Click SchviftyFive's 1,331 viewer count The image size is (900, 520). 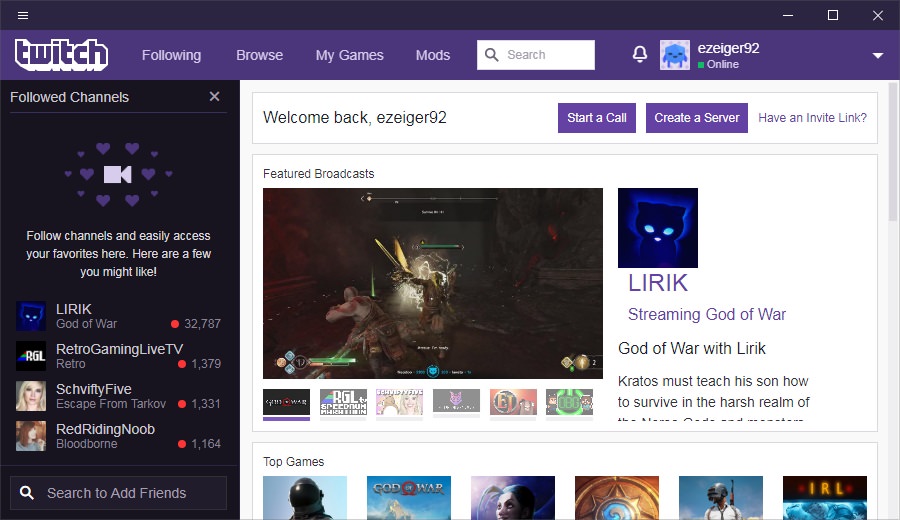click(206, 404)
